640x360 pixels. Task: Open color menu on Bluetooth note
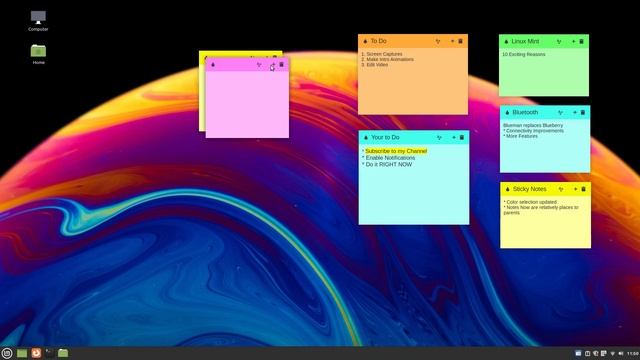tap(507, 113)
